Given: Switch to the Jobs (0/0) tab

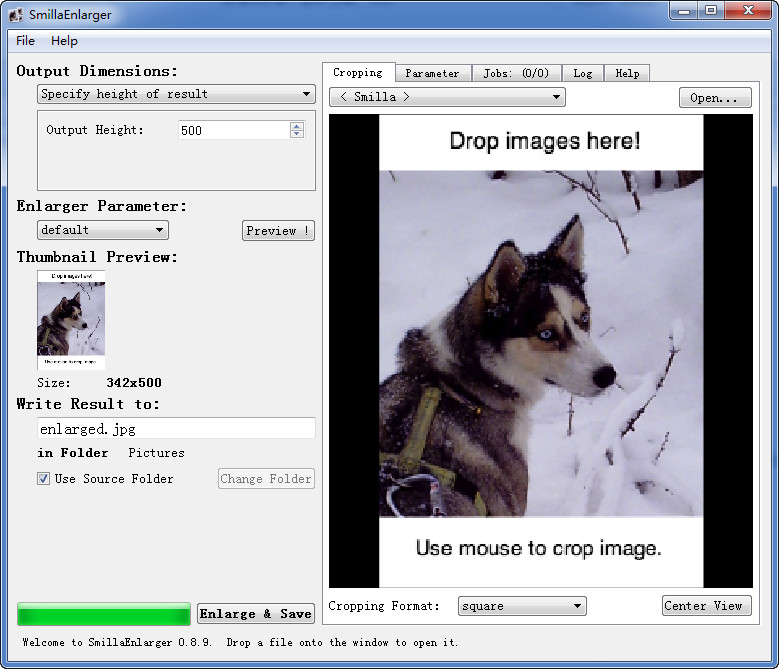Looking at the screenshot, I should pyautogui.click(x=515, y=73).
